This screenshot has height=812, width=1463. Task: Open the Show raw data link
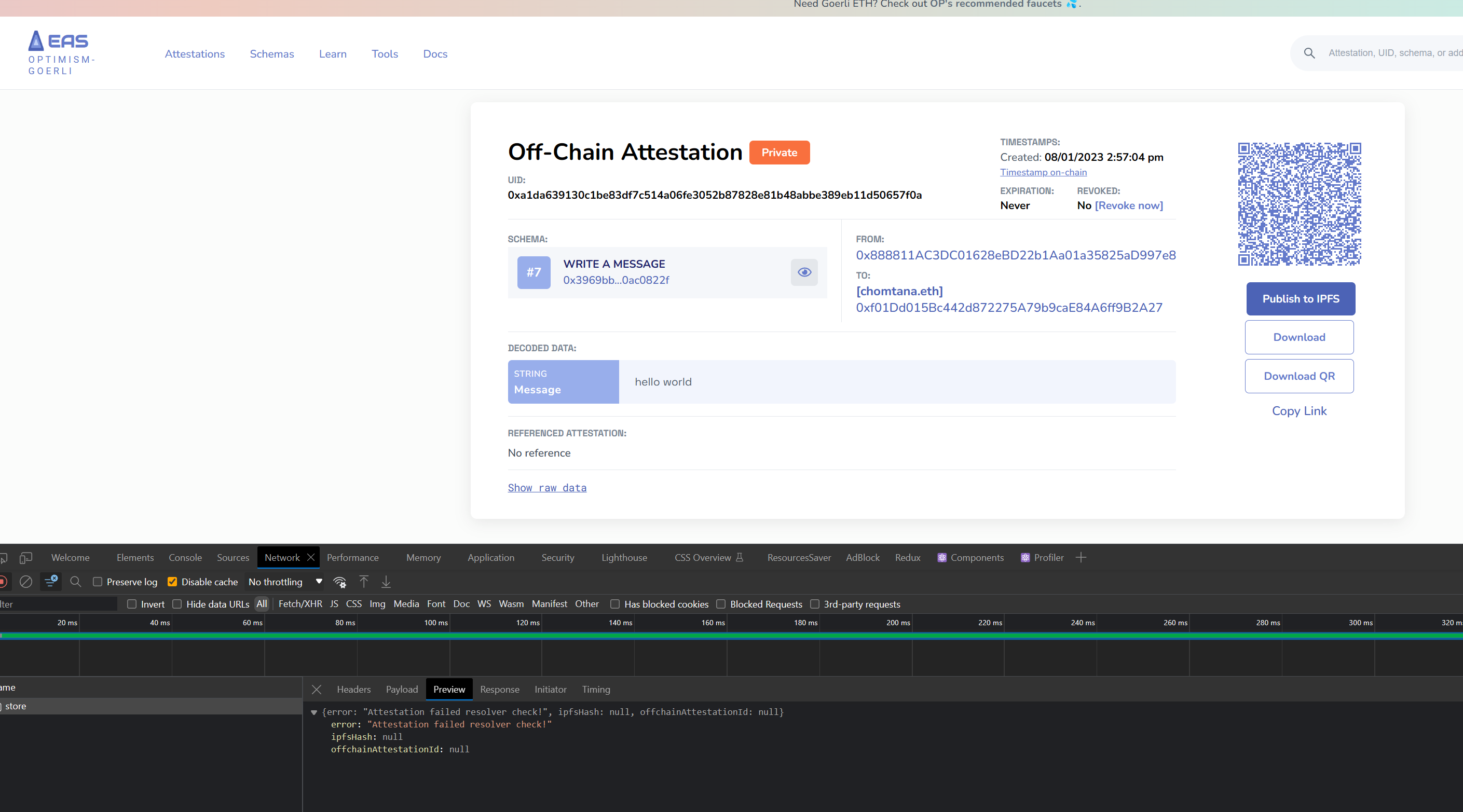tap(546, 487)
